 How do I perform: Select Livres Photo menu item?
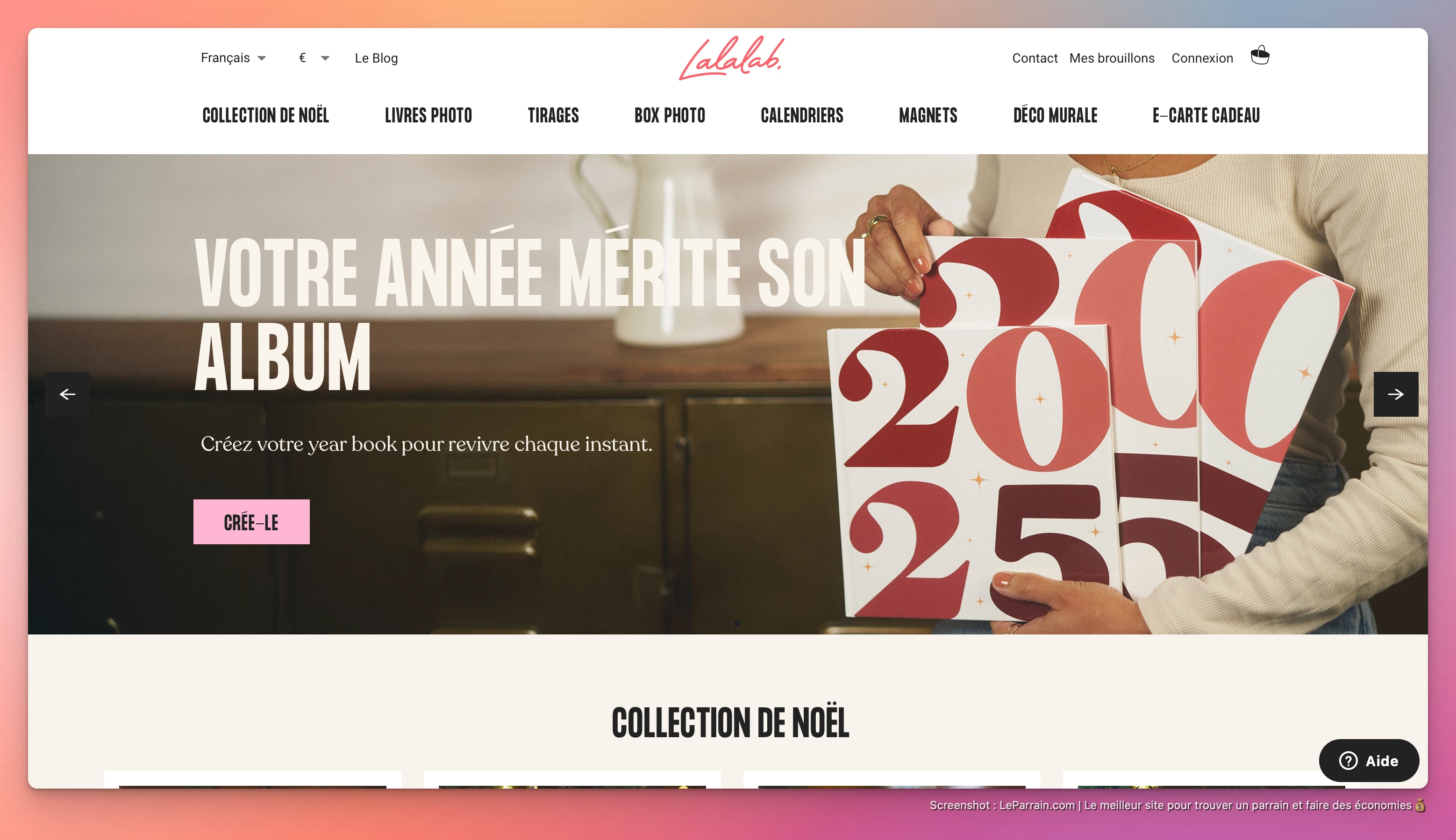(x=428, y=115)
